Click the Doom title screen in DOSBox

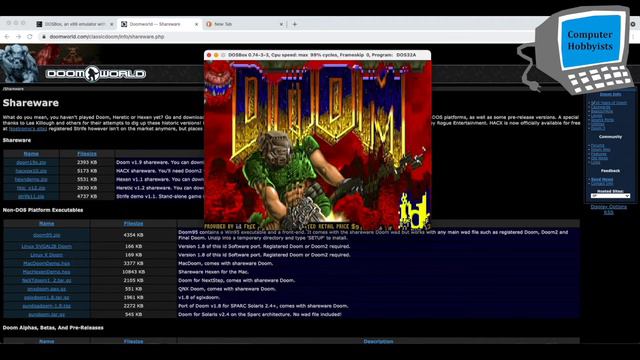[318, 145]
